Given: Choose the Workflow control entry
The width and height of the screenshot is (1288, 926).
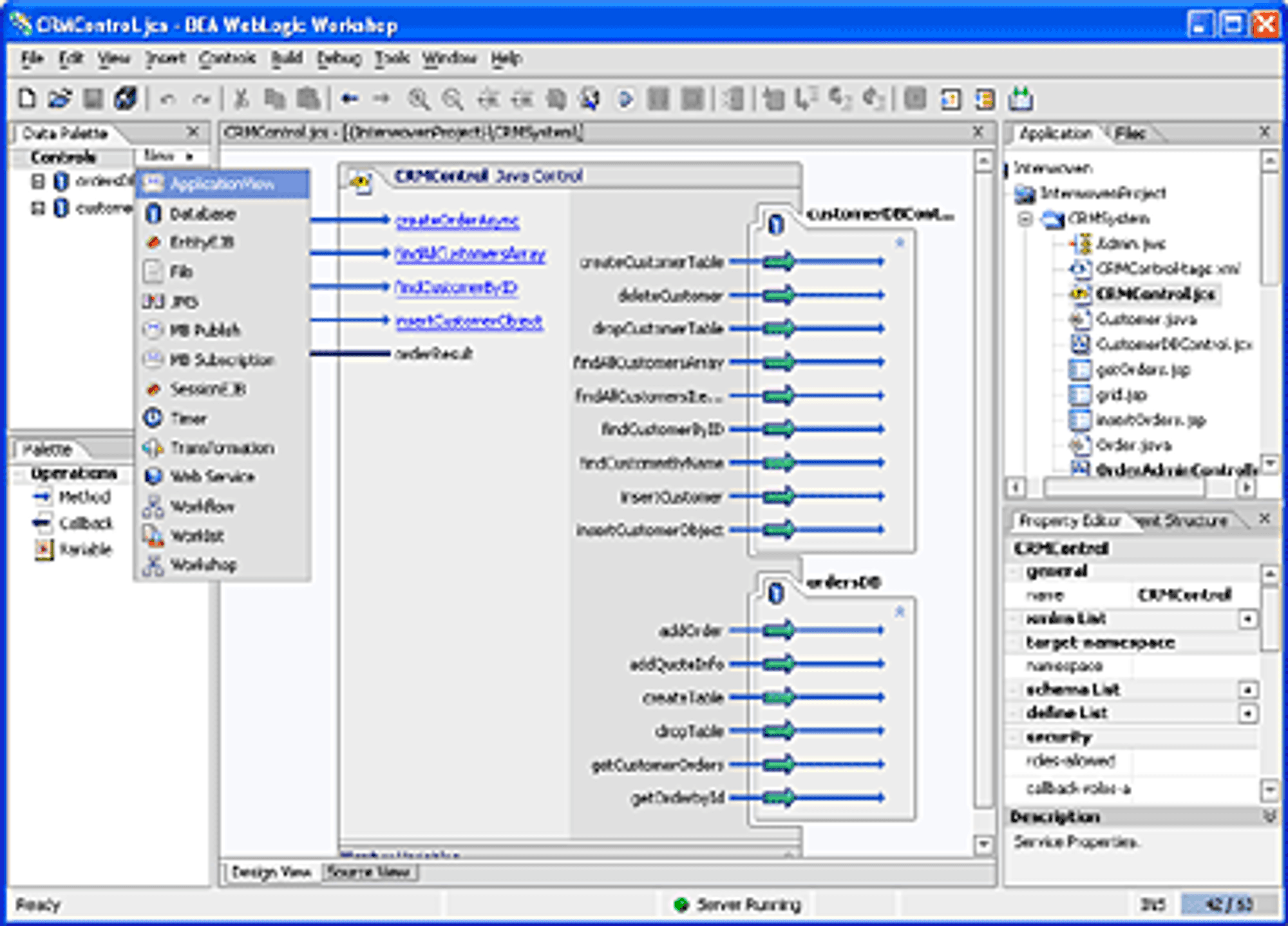Looking at the screenshot, I should (x=189, y=507).
